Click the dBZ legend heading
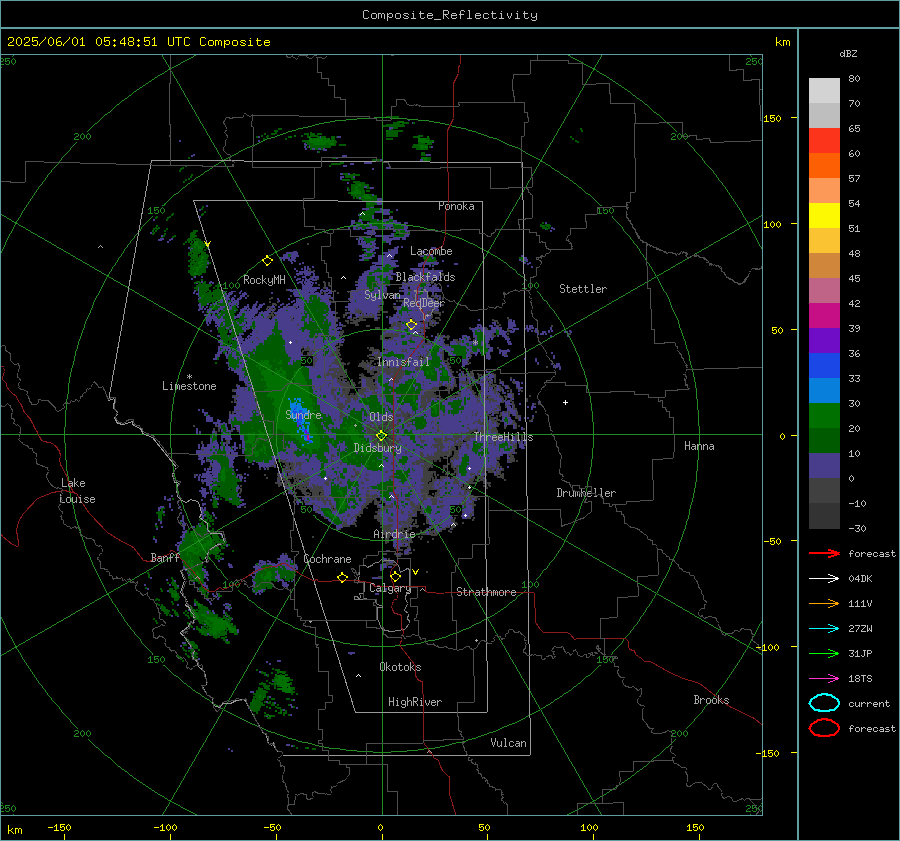This screenshot has width=900, height=841. tap(848, 53)
